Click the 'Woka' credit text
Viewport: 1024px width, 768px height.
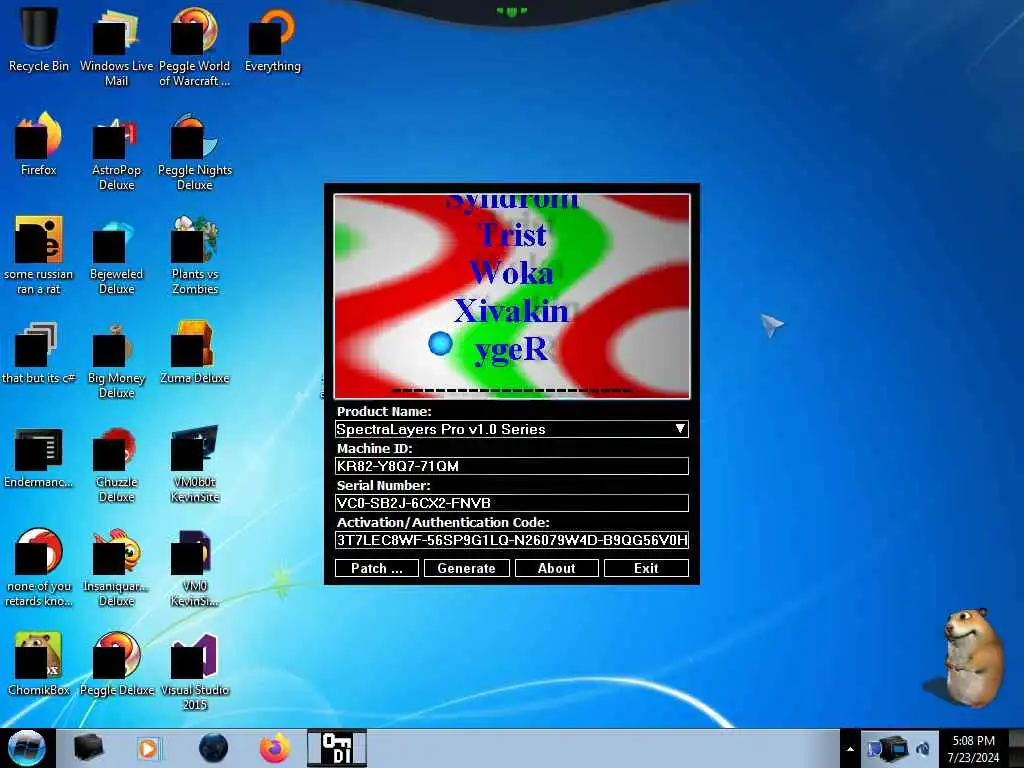coord(511,272)
